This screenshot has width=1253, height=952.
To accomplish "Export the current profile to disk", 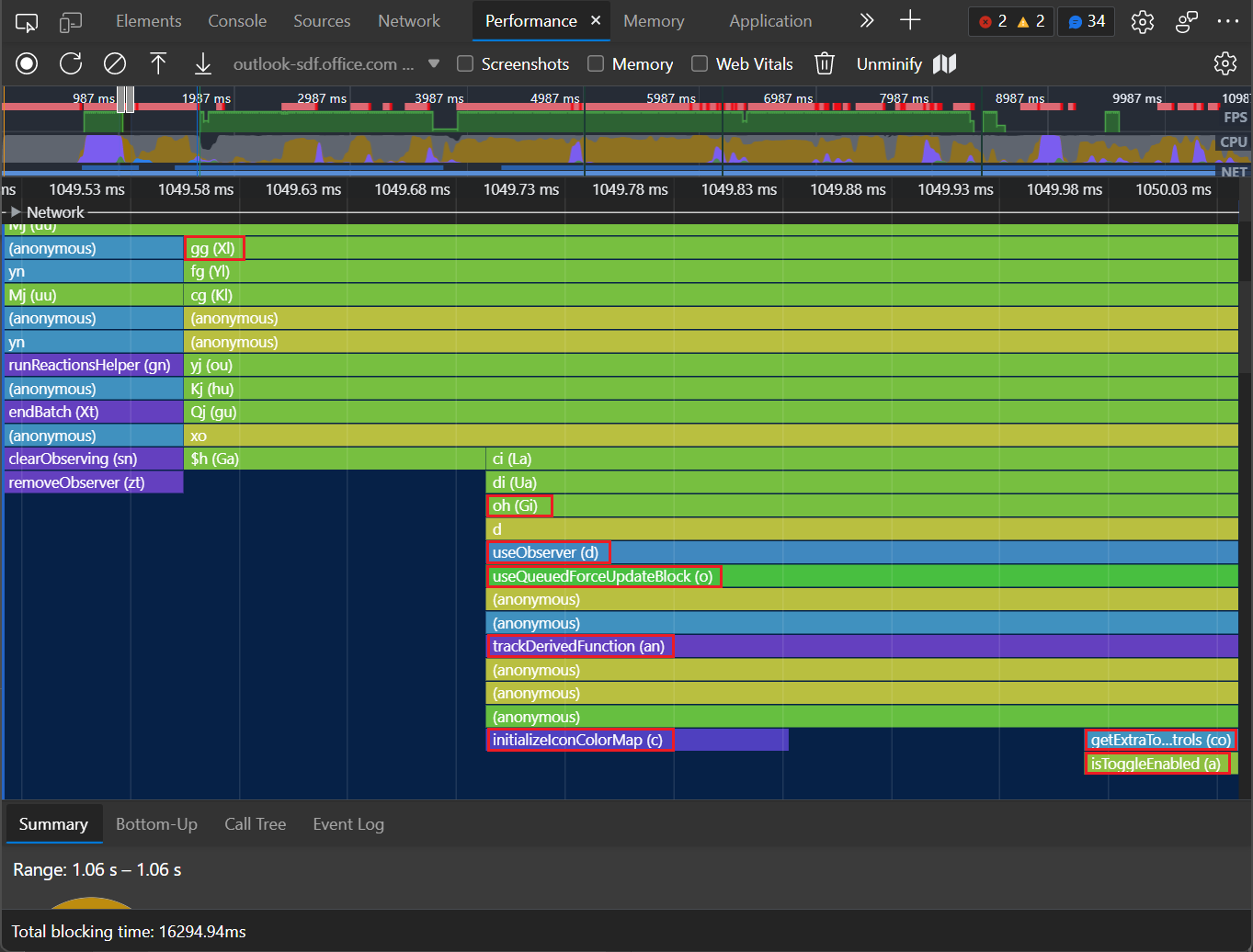I will click(x=202, y=63).
